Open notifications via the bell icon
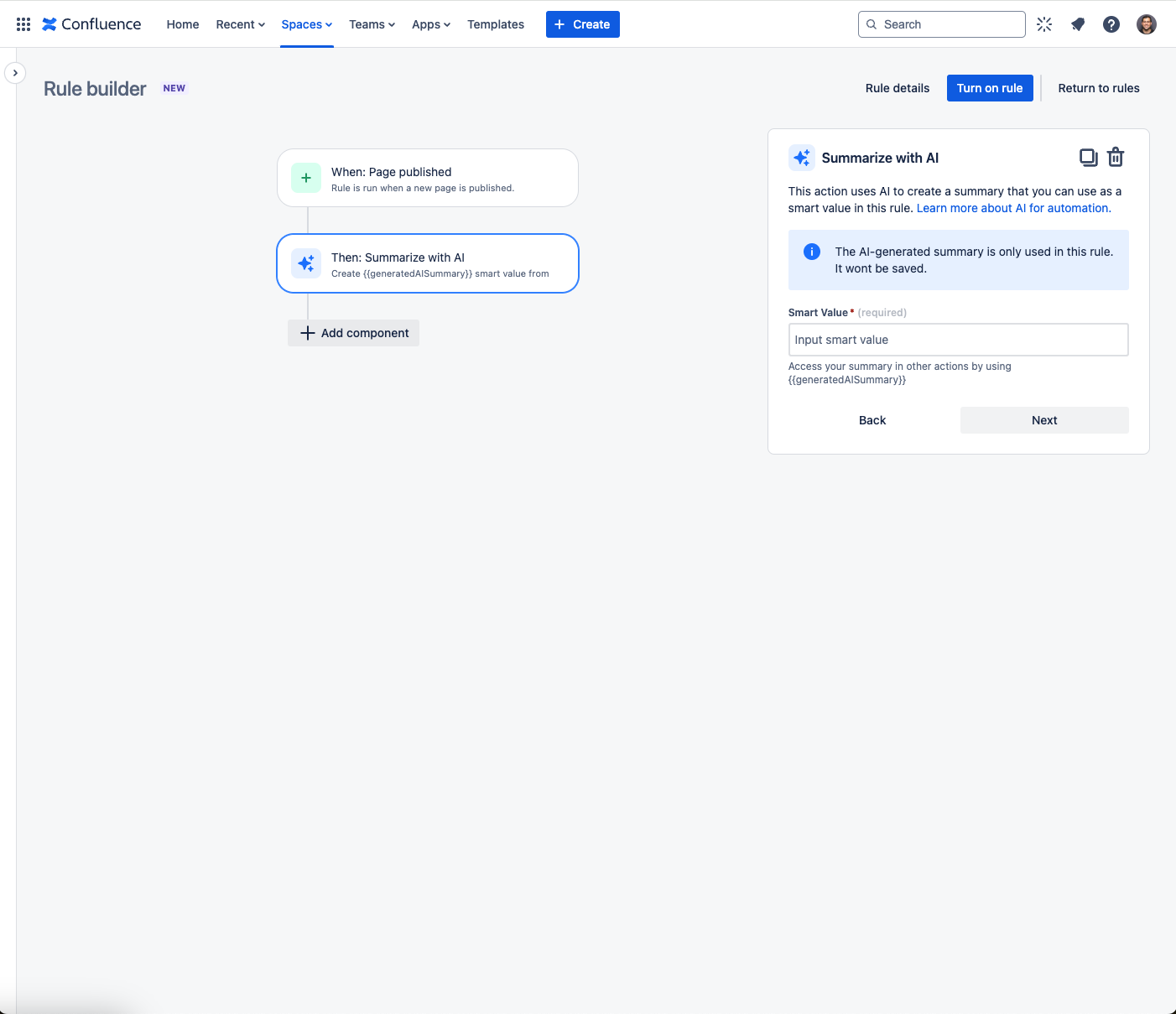1176x1014 pixels. tap(1077, 24)
